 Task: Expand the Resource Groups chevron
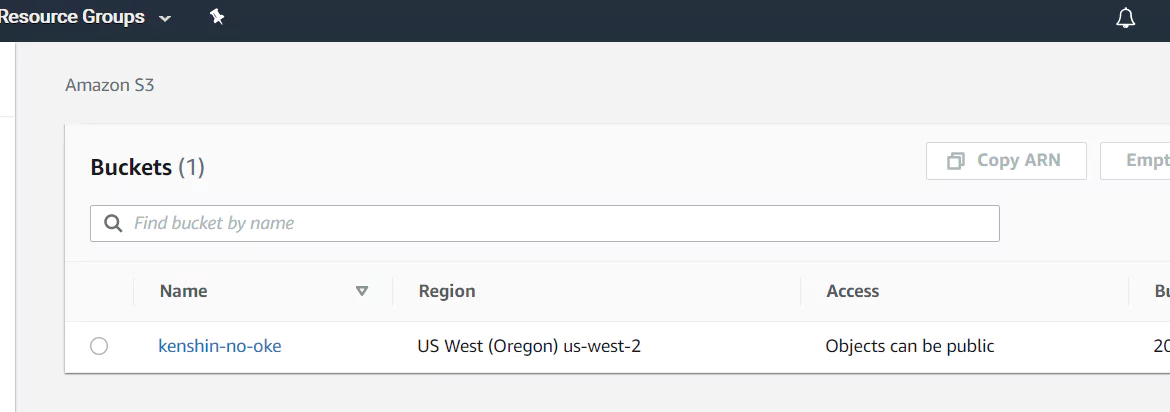click(x=165, y=18)
